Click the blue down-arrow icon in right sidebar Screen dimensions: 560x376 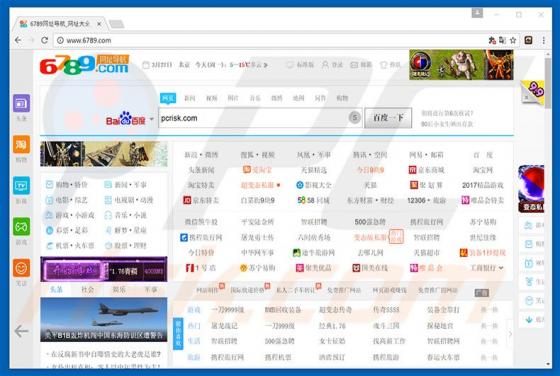click(x=529, y=320)
